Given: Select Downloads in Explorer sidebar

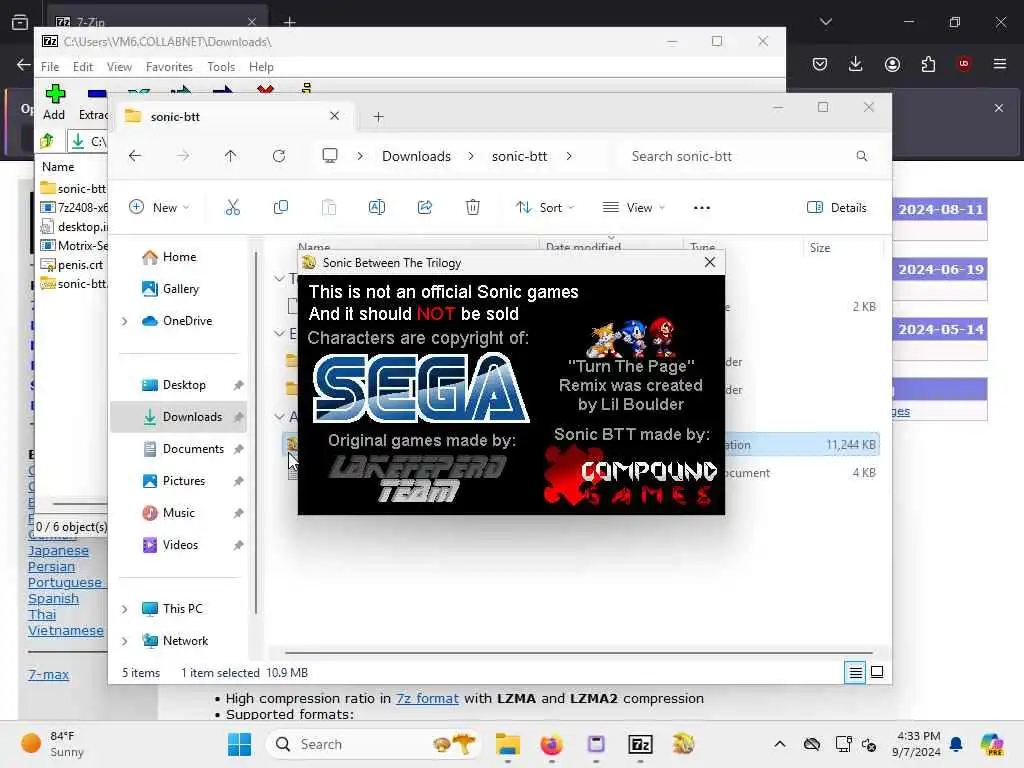Looking at the screenshot, I should tap(178, 417).
